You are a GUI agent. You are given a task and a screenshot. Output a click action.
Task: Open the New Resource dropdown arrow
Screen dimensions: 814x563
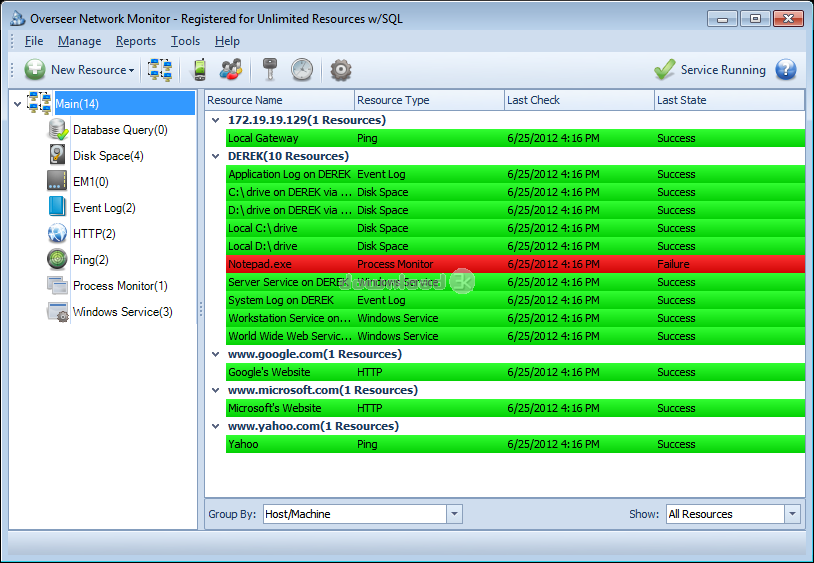(132, 71)
